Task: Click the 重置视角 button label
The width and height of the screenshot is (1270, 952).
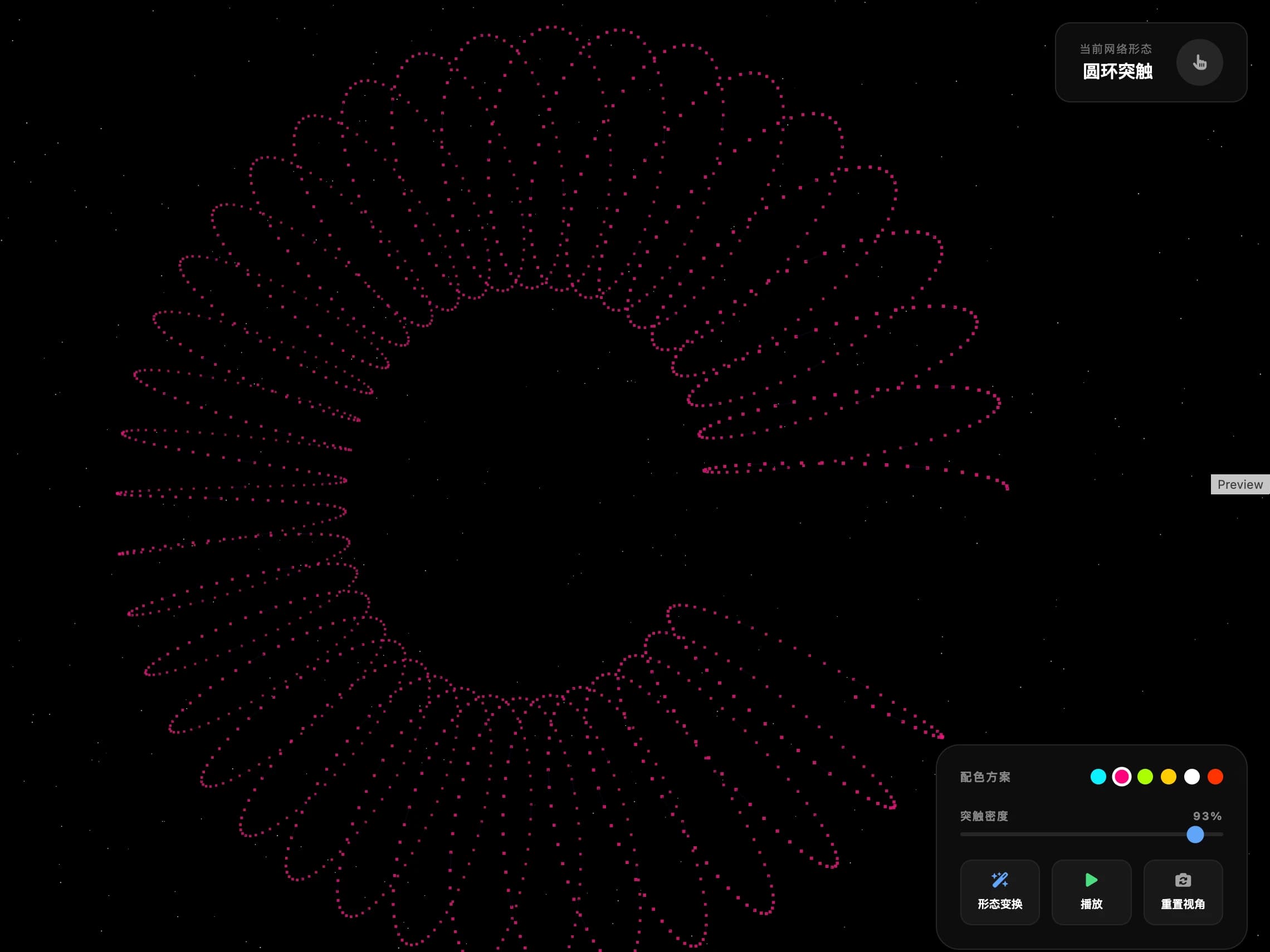Action: (1183, 904)
